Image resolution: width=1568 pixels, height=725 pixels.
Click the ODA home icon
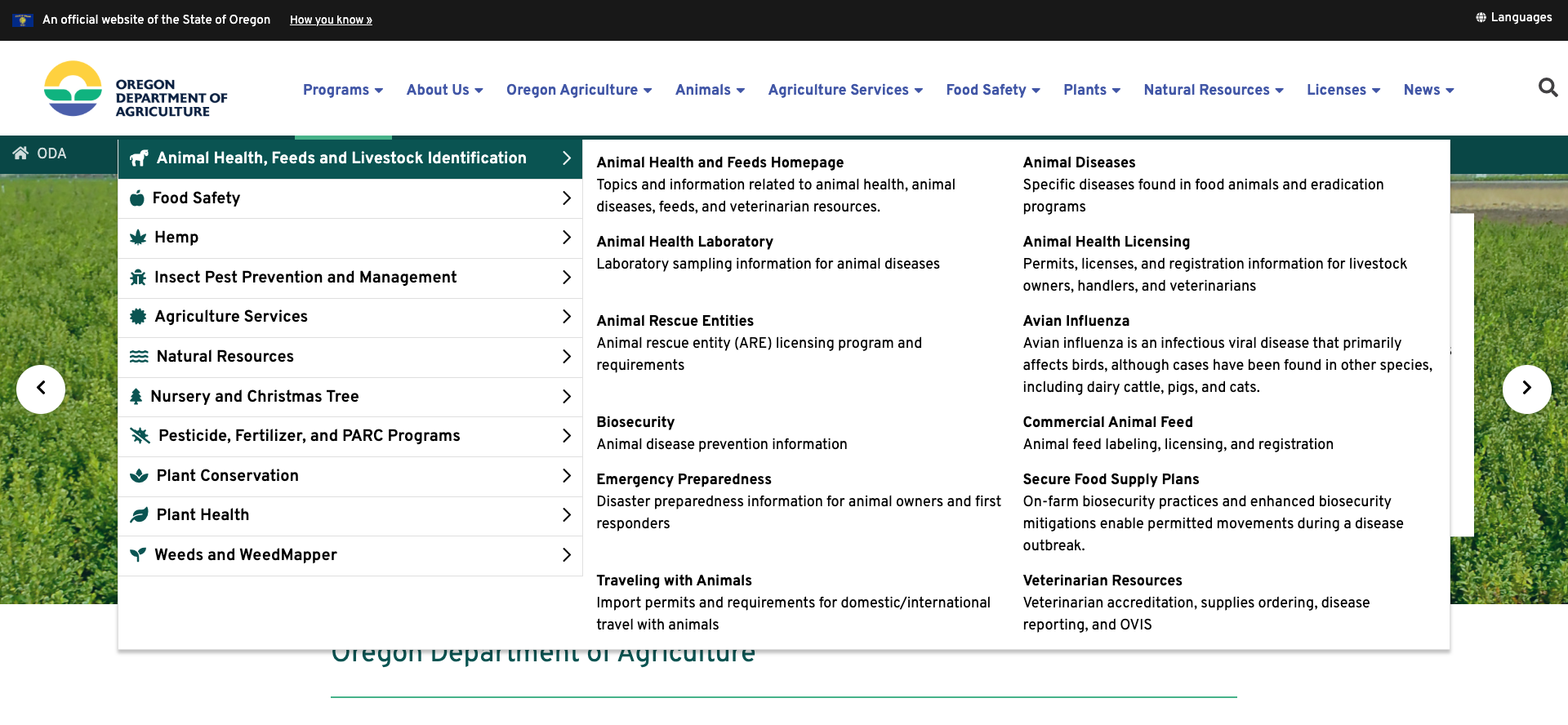pyautogui.click(x=21, y=153)
